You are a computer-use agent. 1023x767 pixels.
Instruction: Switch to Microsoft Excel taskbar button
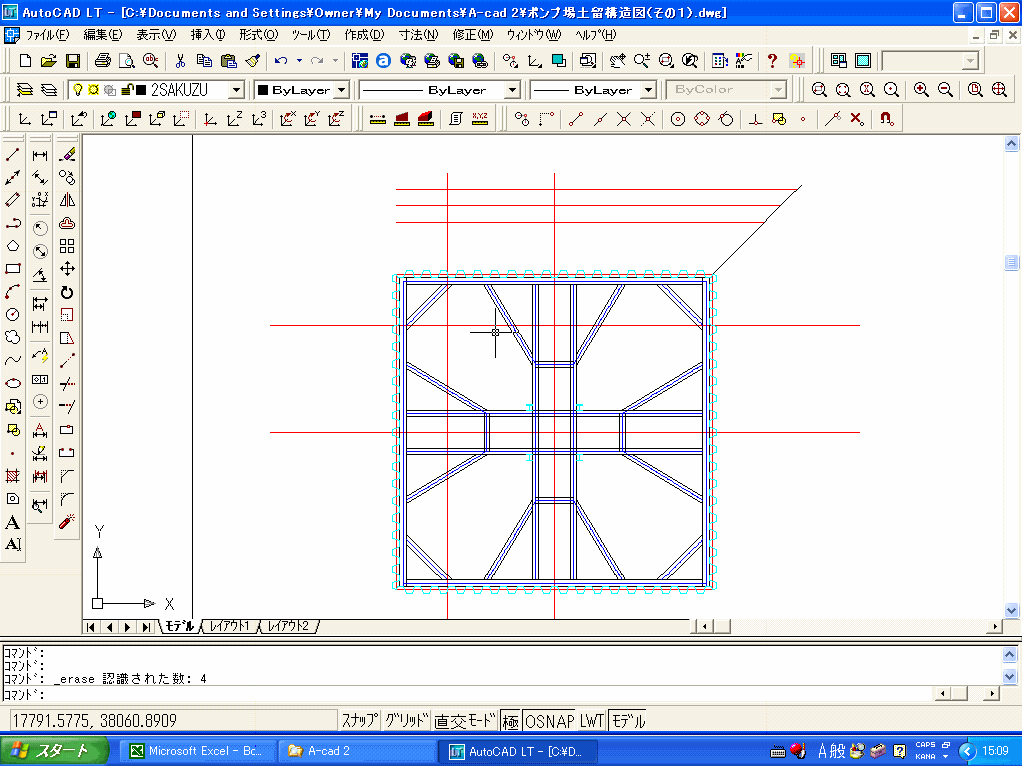click(x=198, y=751)
